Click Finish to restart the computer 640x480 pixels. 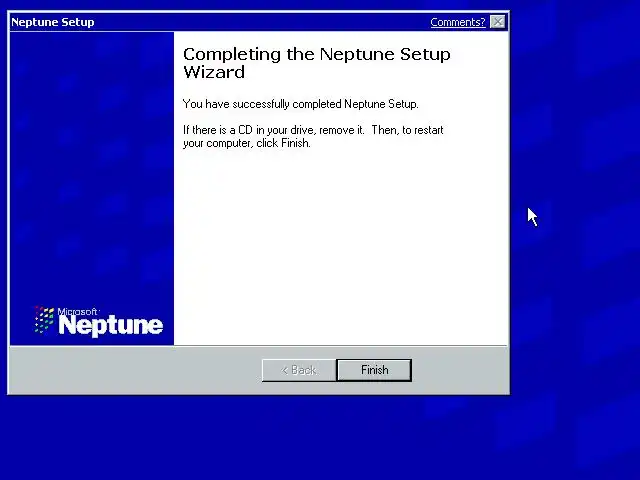click(x=374, y=370)
